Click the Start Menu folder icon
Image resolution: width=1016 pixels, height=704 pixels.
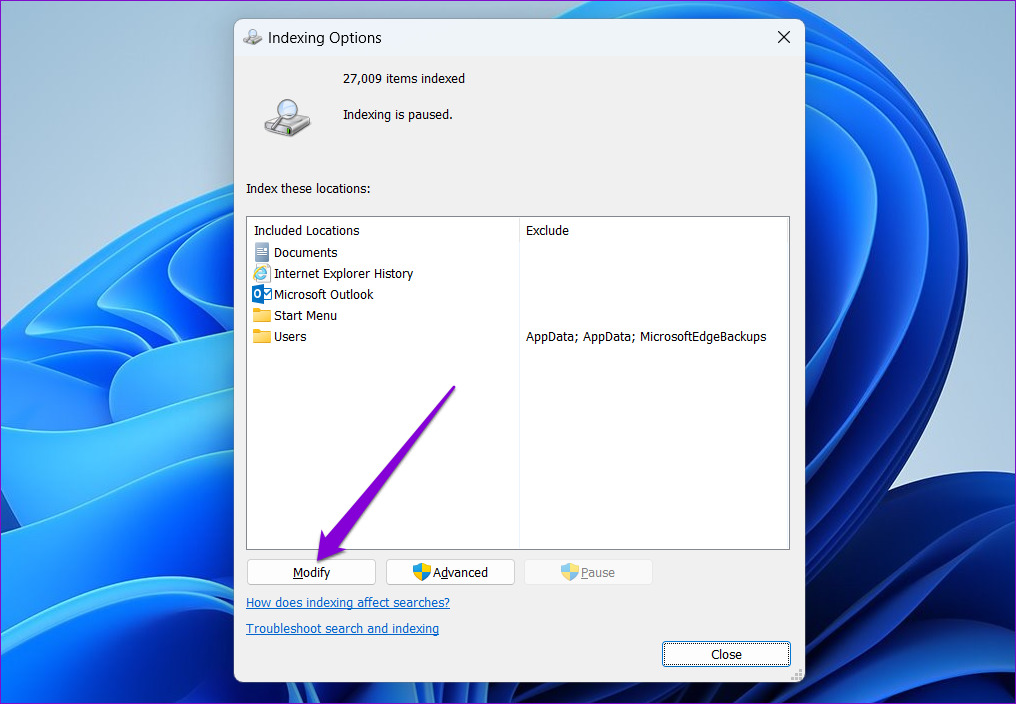(x=262, y=315)
